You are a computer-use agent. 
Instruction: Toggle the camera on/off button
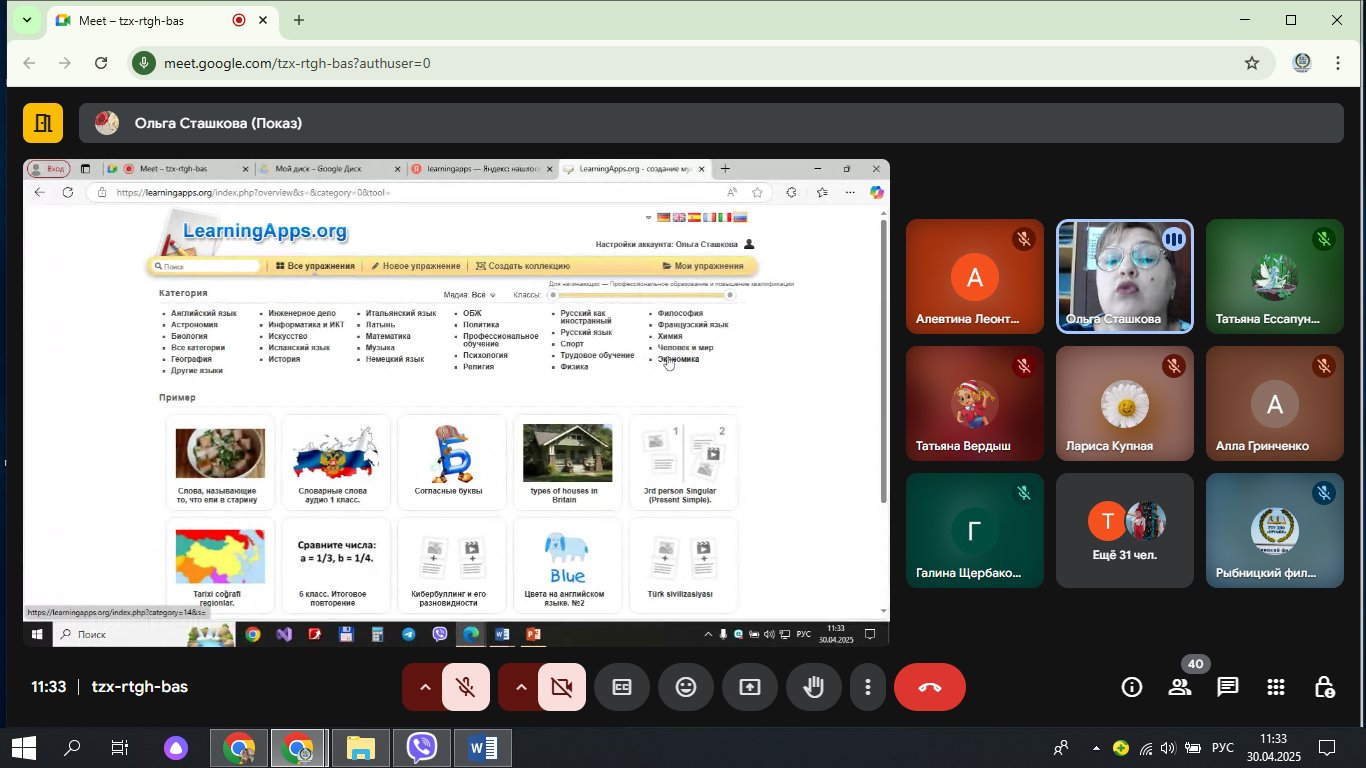click(x=562, y=687)
